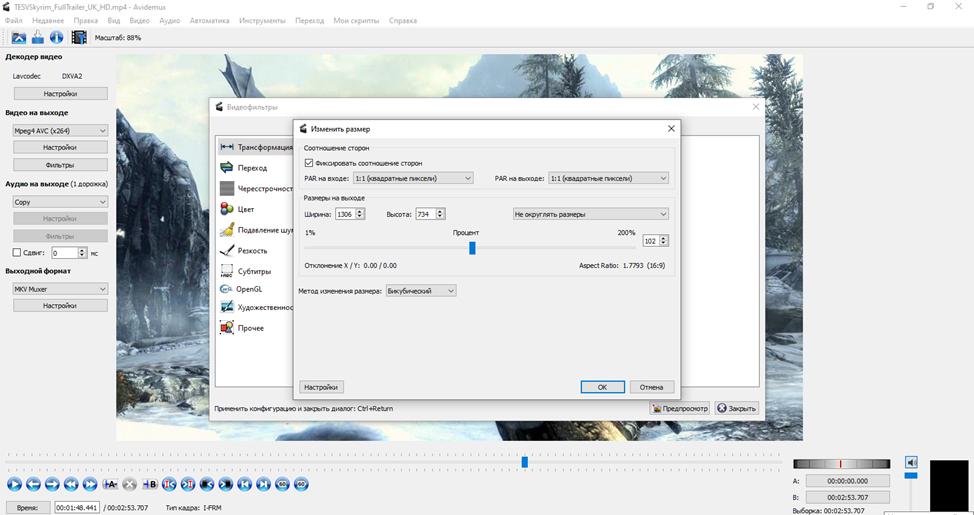Set end marker B
Image resolution: width=974 pixels, height=515 pixels.
tap(150, 484)
